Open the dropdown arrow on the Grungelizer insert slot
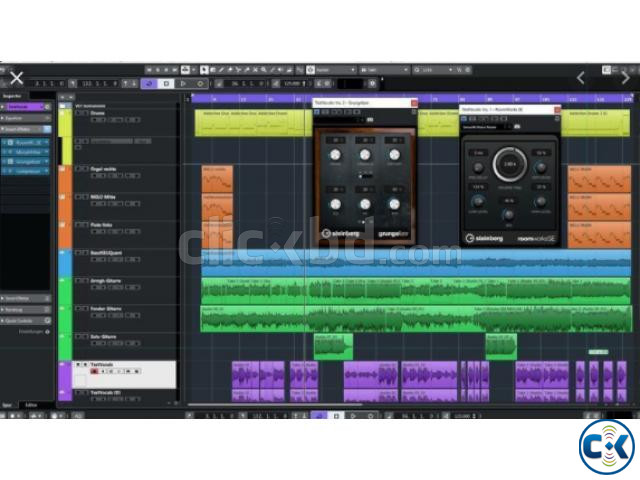This screenshot has height=480, width=640. [x=46, y=162]
